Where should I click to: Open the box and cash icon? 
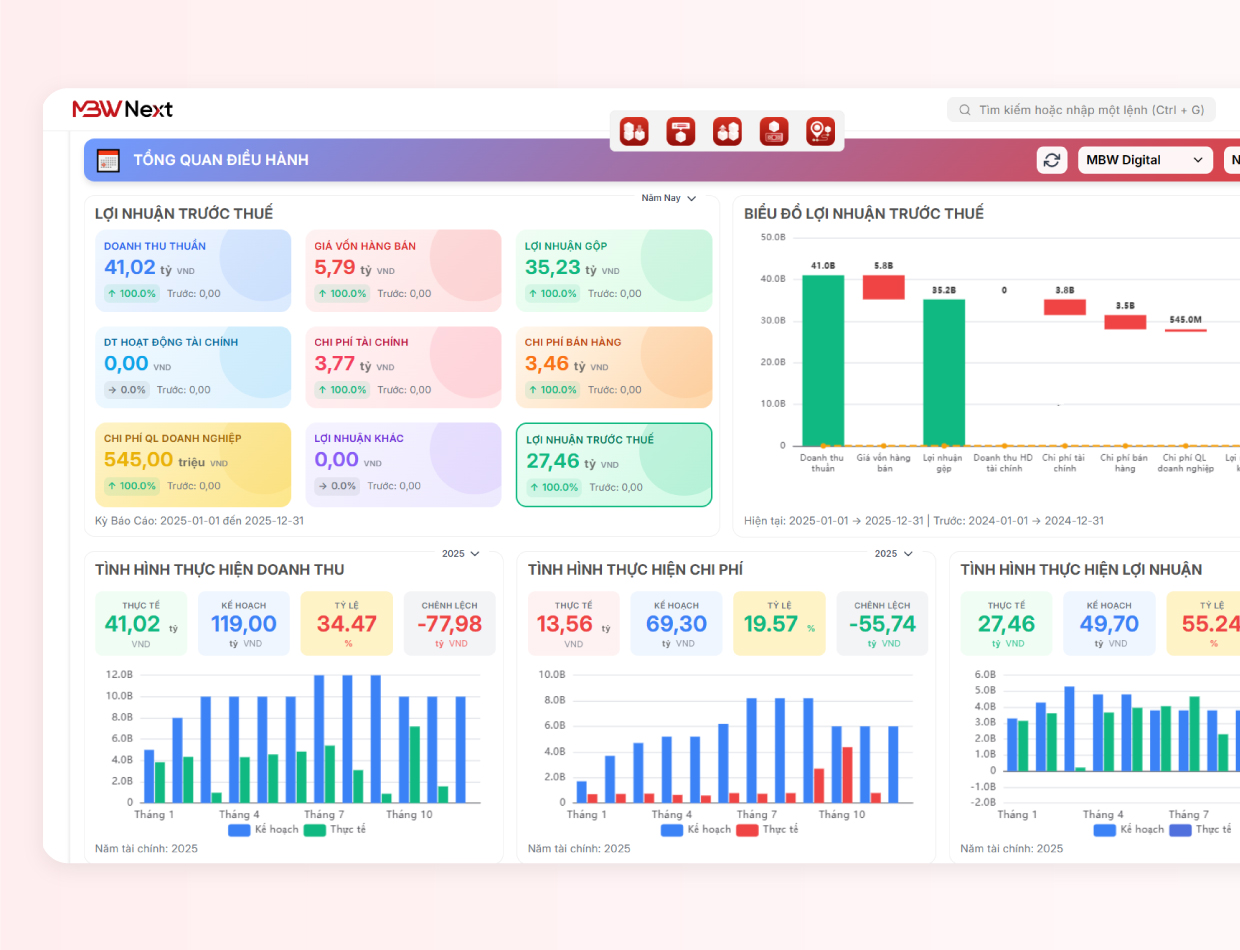pos(774,131)
